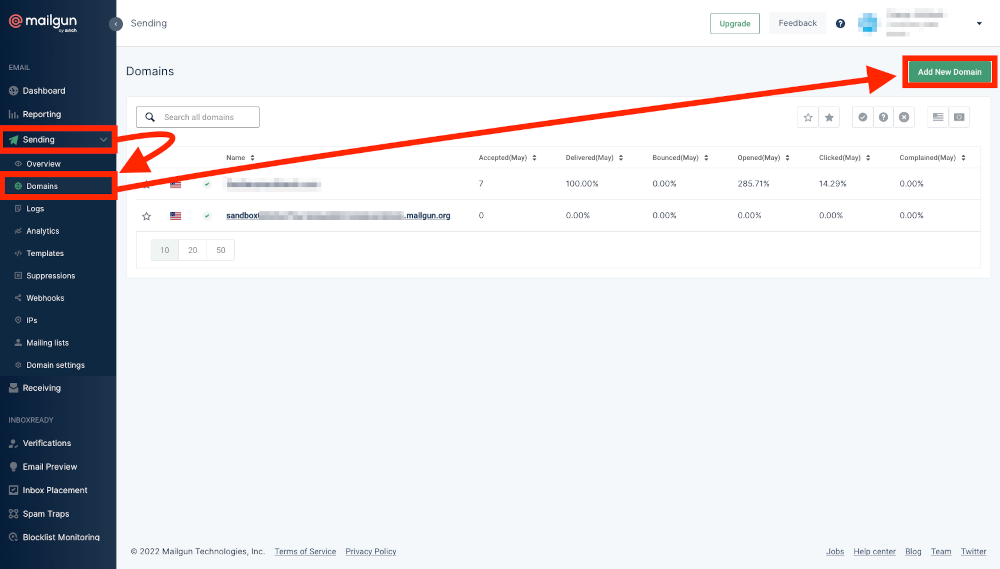Viewport: 1000px width, 569px height.
Task: Open the help question mark icon
Action: 840,24
